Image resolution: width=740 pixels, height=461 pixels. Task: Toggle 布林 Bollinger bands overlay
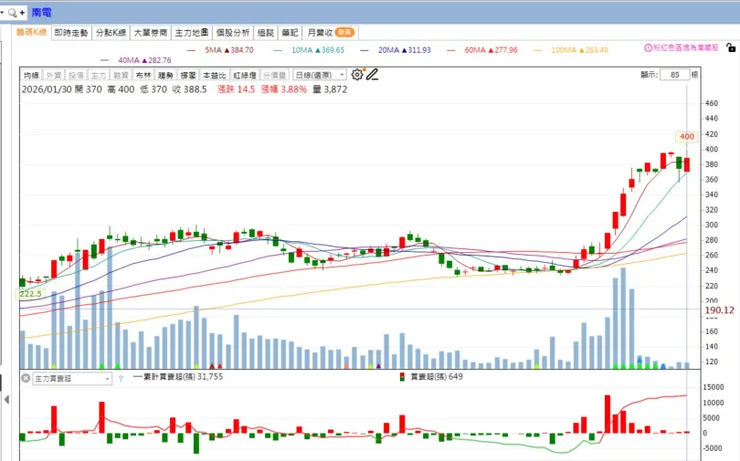(x=143, y=75)
